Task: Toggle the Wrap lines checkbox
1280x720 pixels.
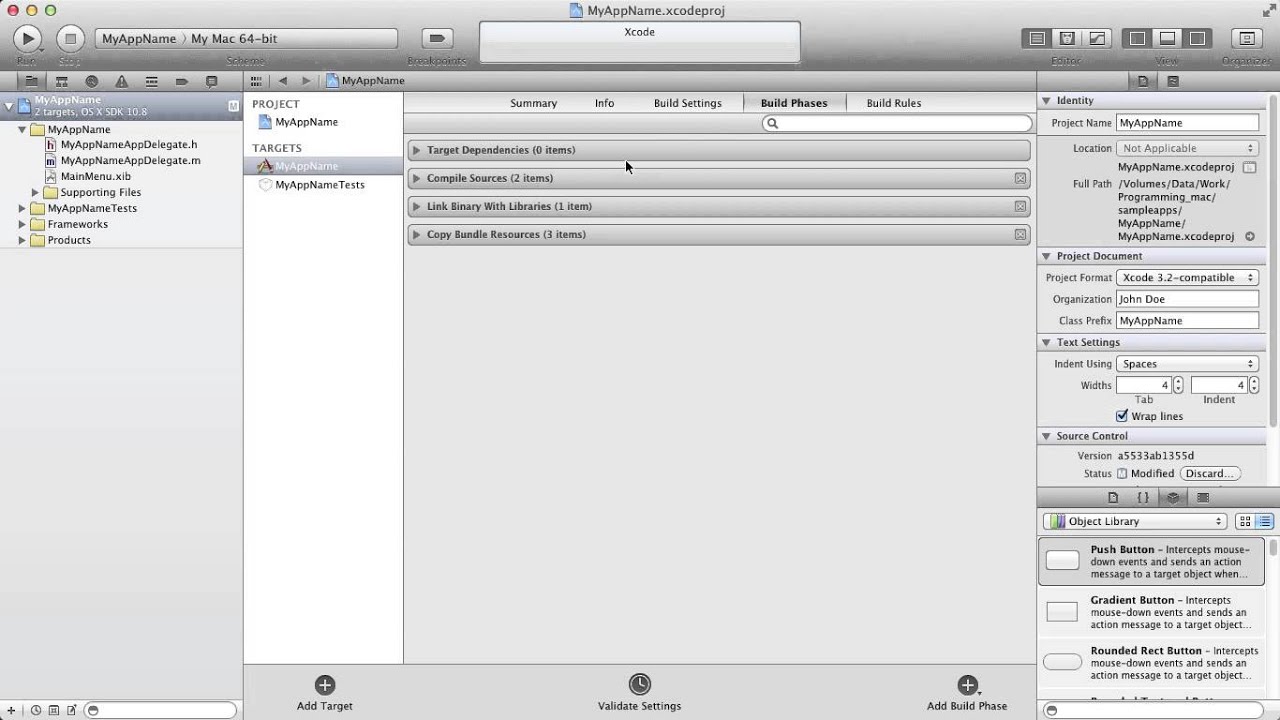Action: click(1122, 416)
